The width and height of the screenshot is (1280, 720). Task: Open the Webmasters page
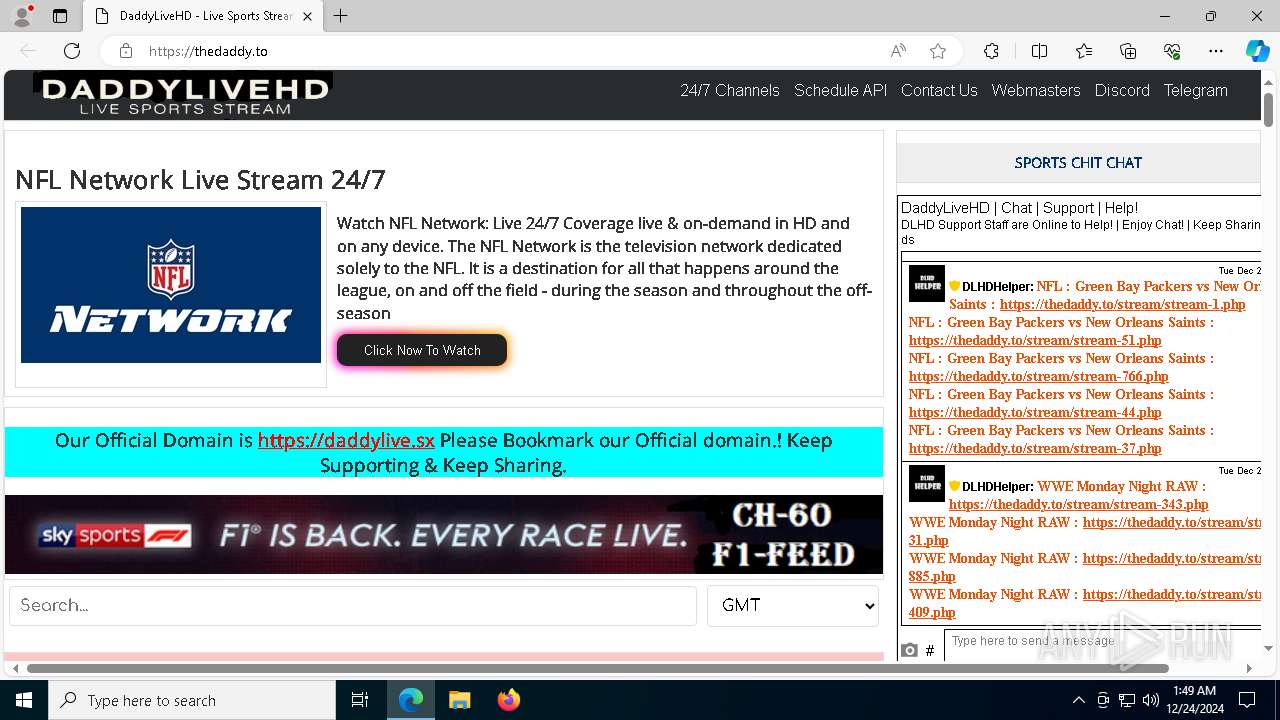(1036, 90)
